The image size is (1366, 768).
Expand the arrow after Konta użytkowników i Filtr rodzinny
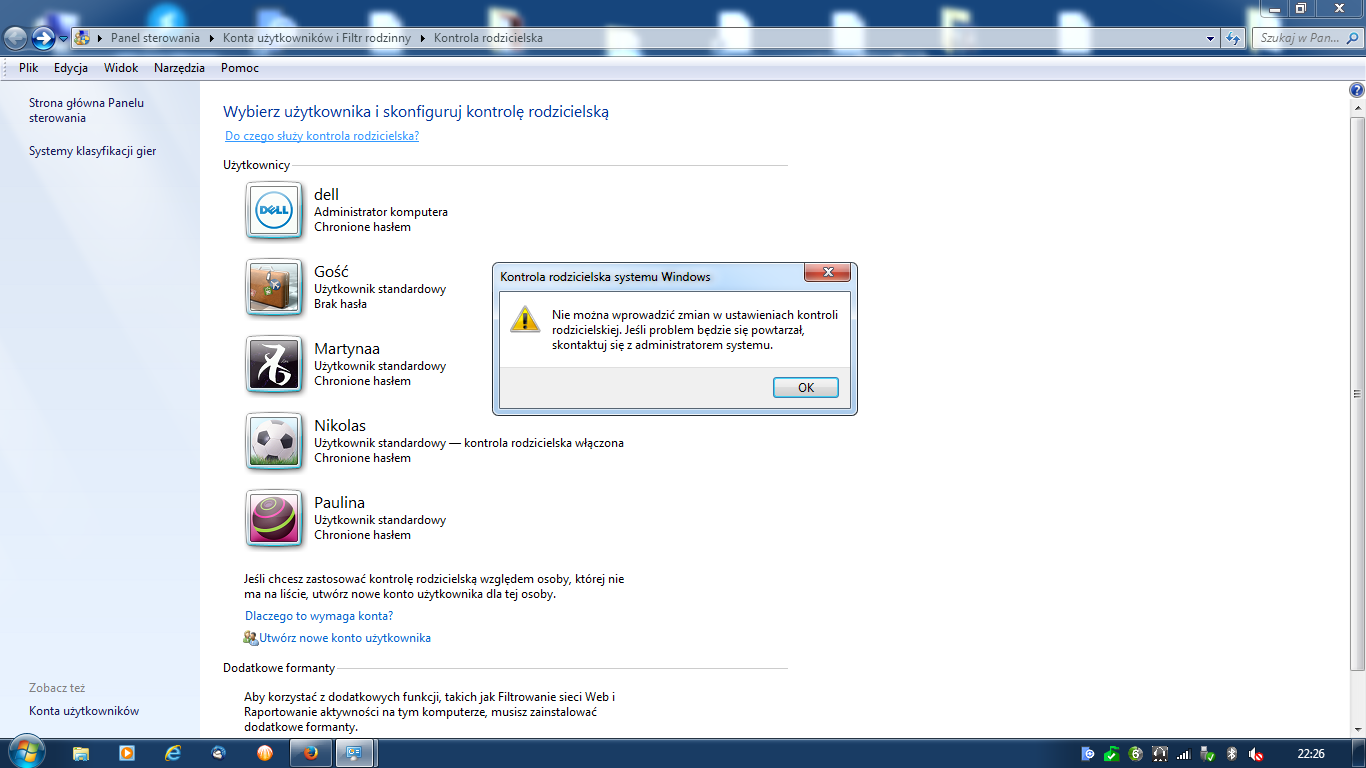click(x=423, y=38)
